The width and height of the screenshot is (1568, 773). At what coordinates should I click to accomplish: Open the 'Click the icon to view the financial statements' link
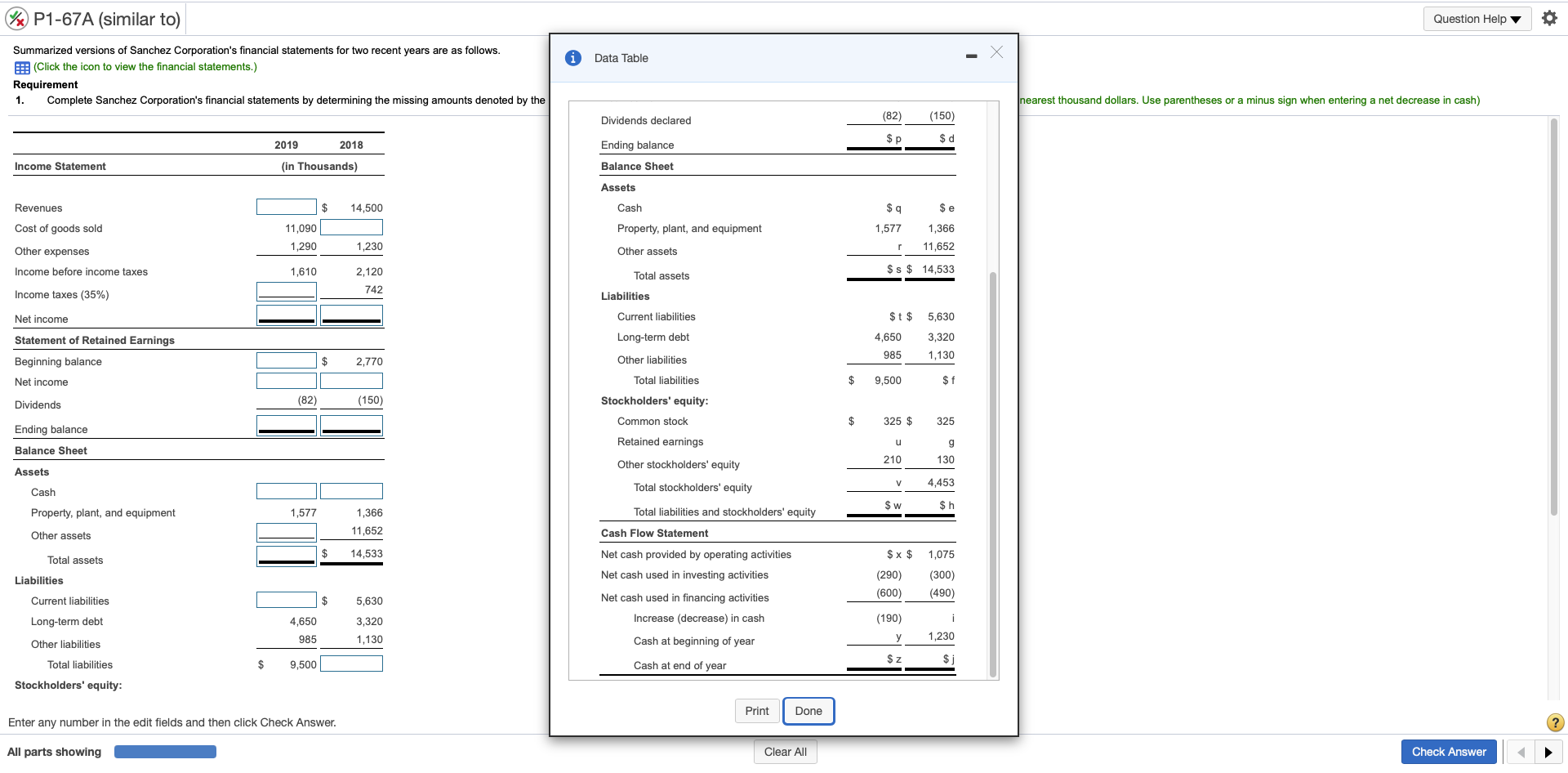pos(145,67)
